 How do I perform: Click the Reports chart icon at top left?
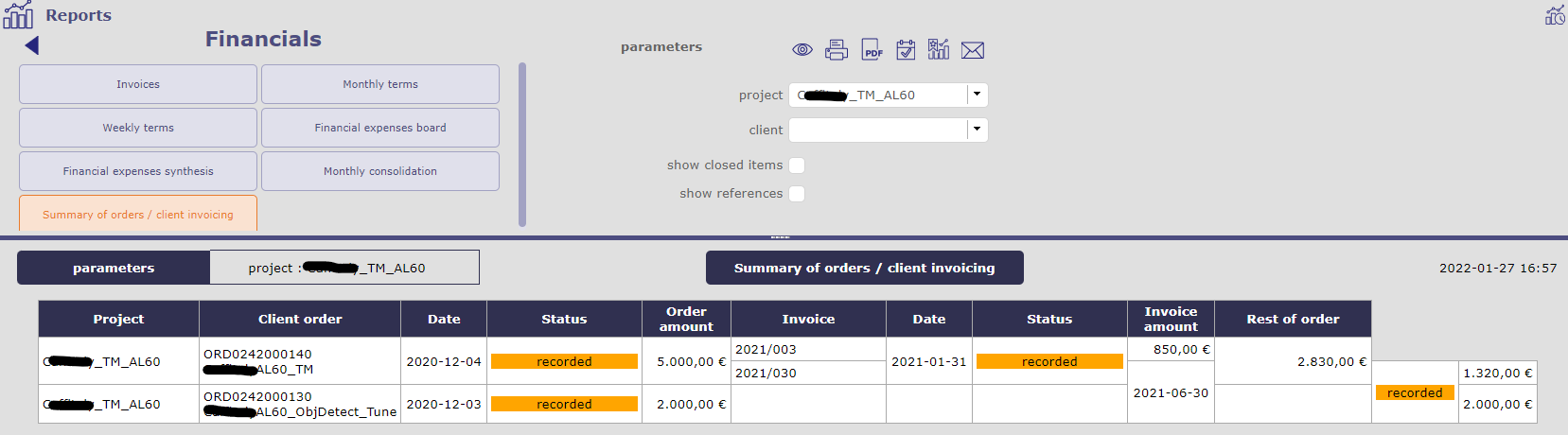pyautogui.click(x=18, y=15)
